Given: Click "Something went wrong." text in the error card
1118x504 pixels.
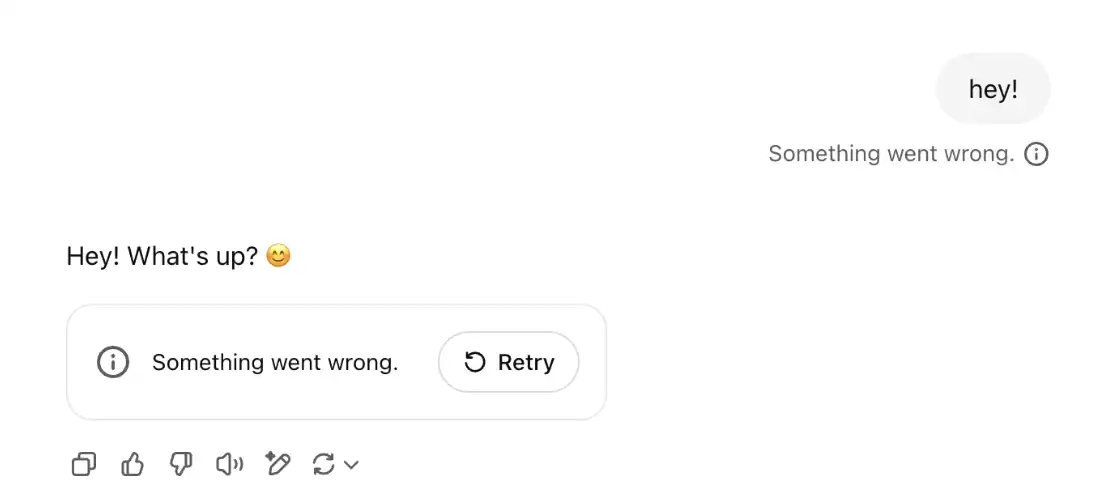Looking at the screenshot, I should point(275,362).
